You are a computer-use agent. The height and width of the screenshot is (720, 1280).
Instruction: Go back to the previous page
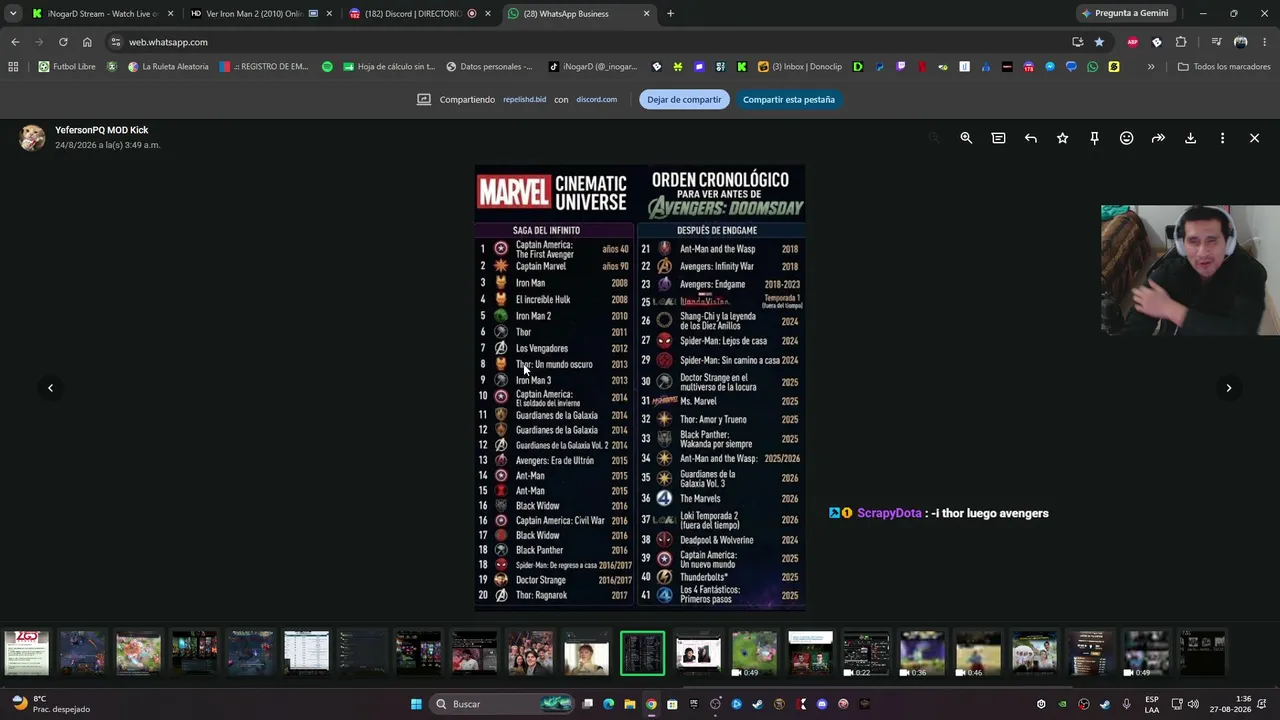(15, 42)
